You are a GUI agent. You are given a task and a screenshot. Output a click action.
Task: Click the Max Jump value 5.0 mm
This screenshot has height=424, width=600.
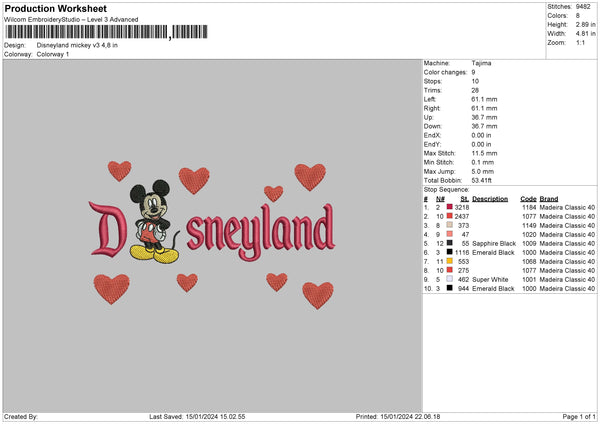point(483,171)
